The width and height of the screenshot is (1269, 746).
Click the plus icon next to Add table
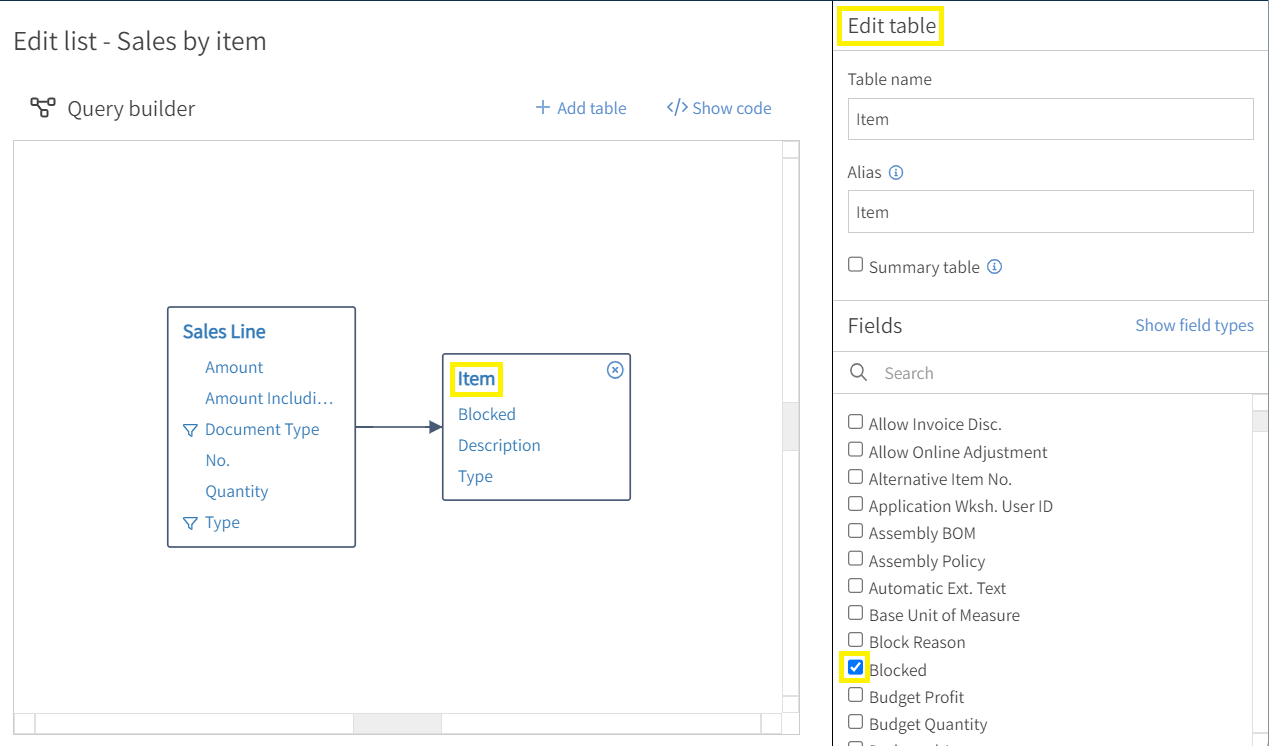542,107
